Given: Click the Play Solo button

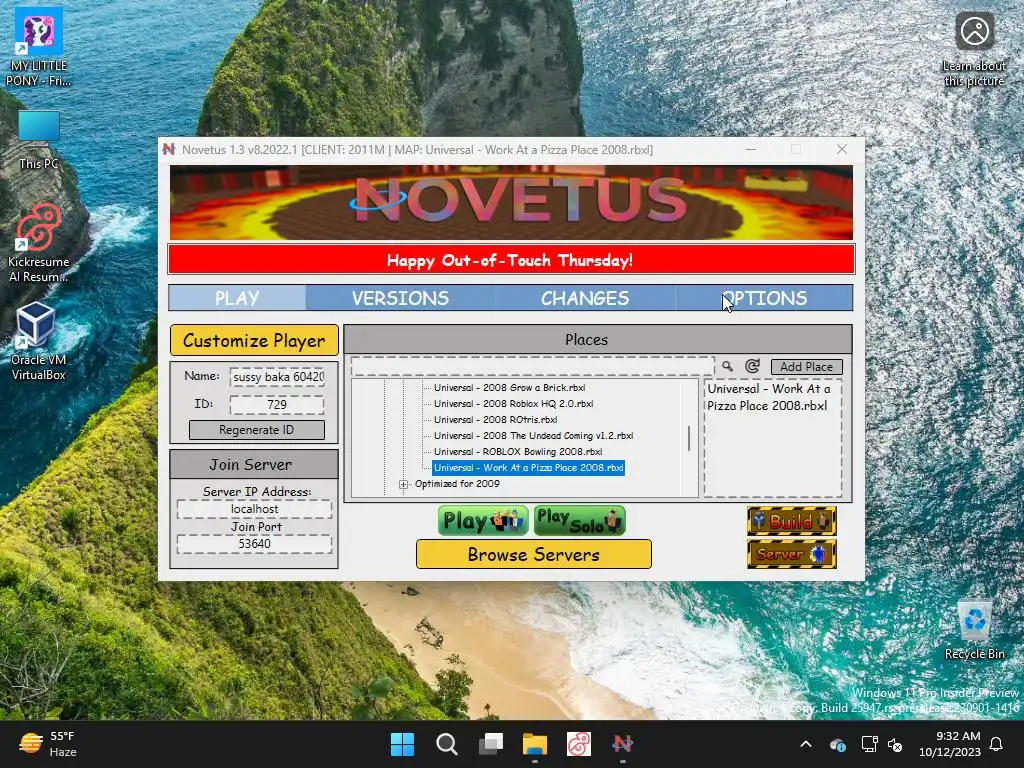Looking at the screenshot, I should tap(579, 520).
